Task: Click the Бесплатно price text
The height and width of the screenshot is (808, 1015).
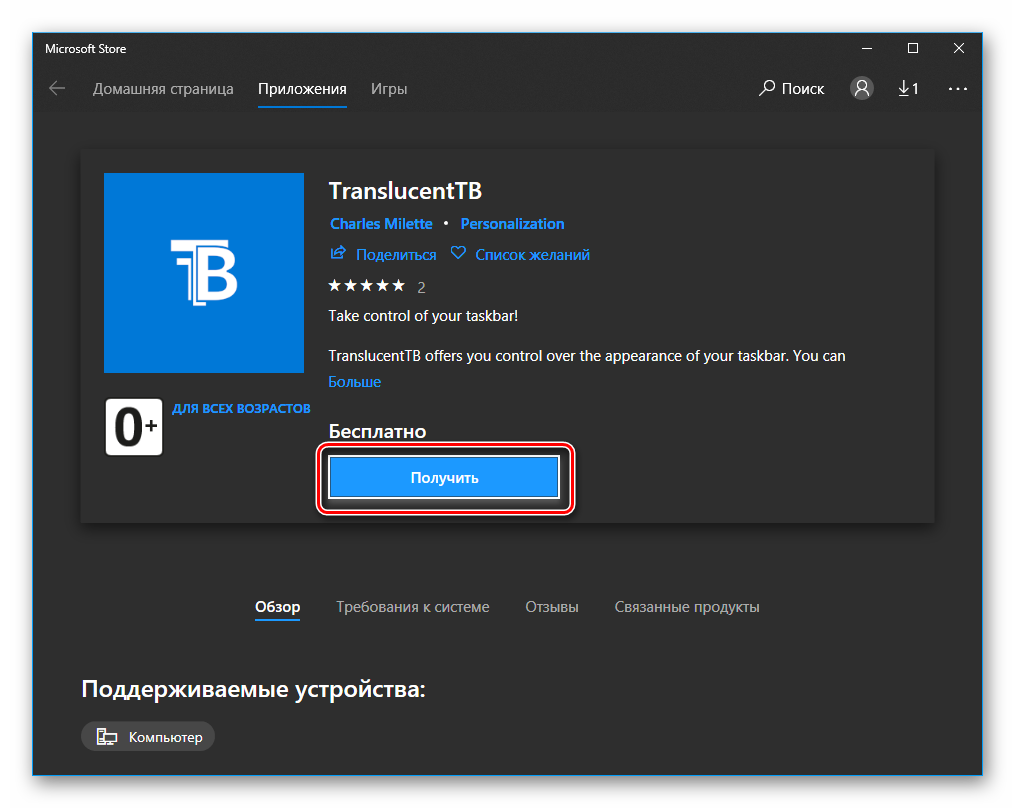Action: pyautogui.click(x=377, y=431)
